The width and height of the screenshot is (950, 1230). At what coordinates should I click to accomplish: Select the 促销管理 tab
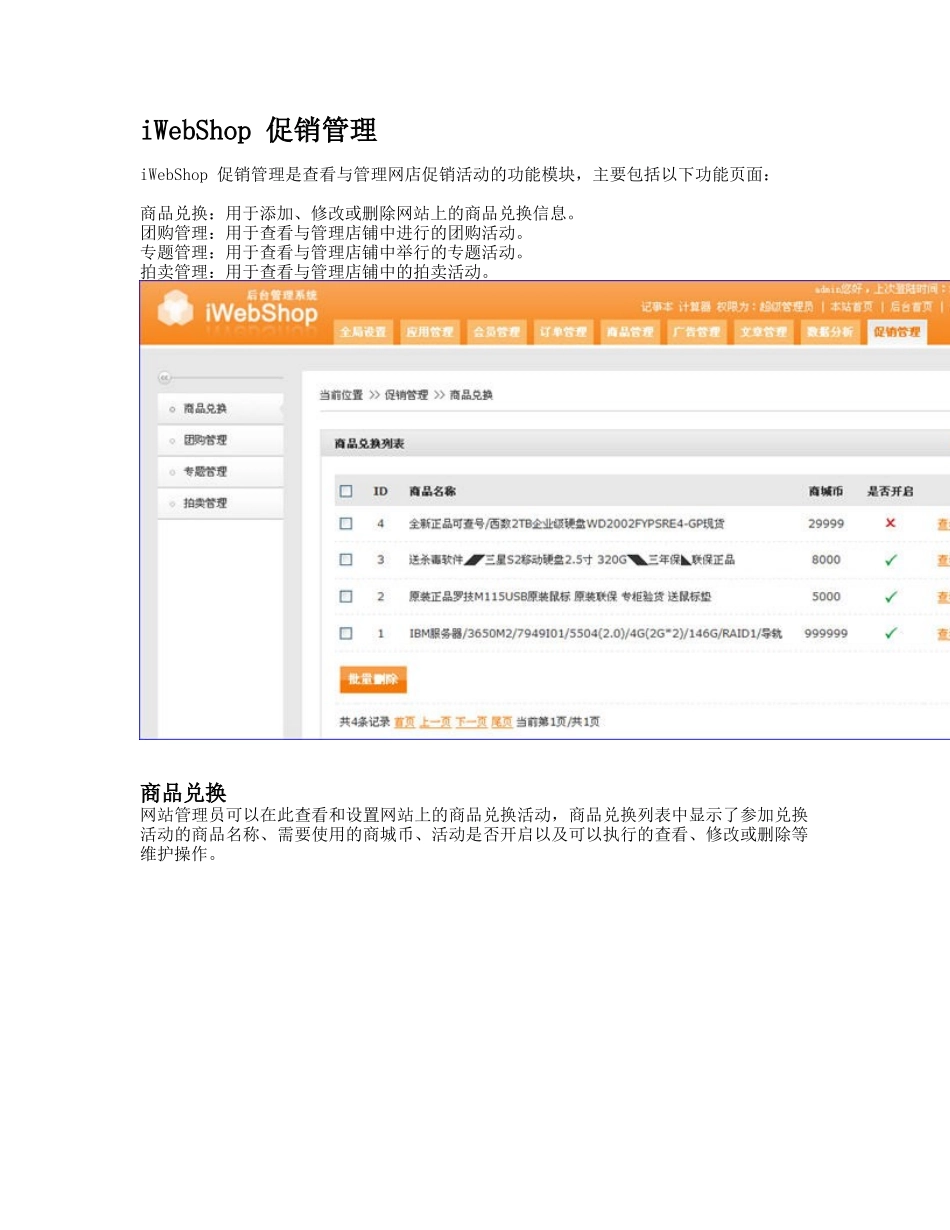click(897, 332)
